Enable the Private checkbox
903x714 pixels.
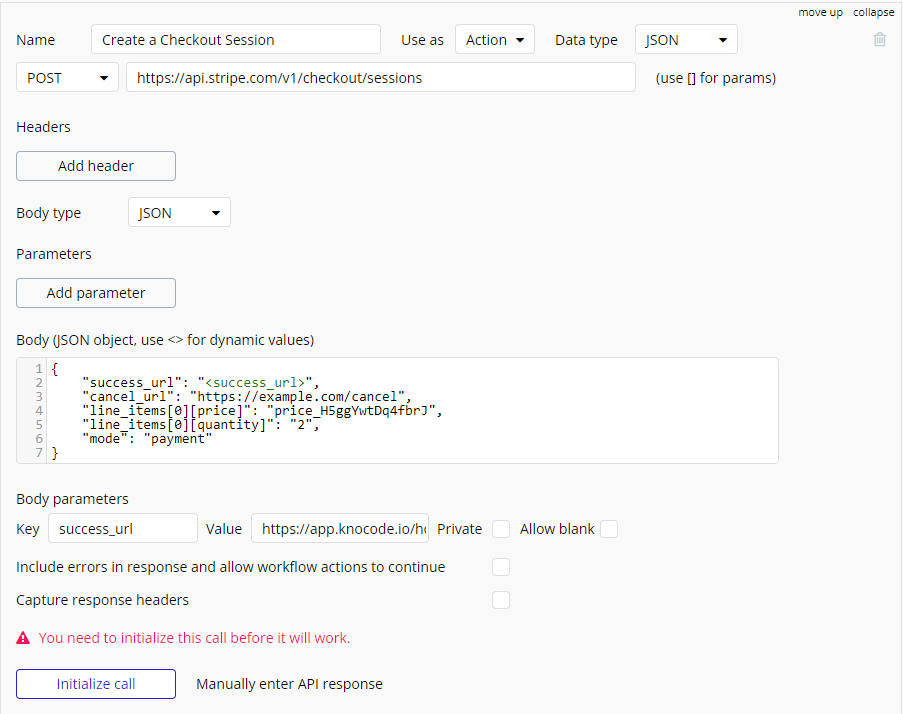[x=501, y=528]
